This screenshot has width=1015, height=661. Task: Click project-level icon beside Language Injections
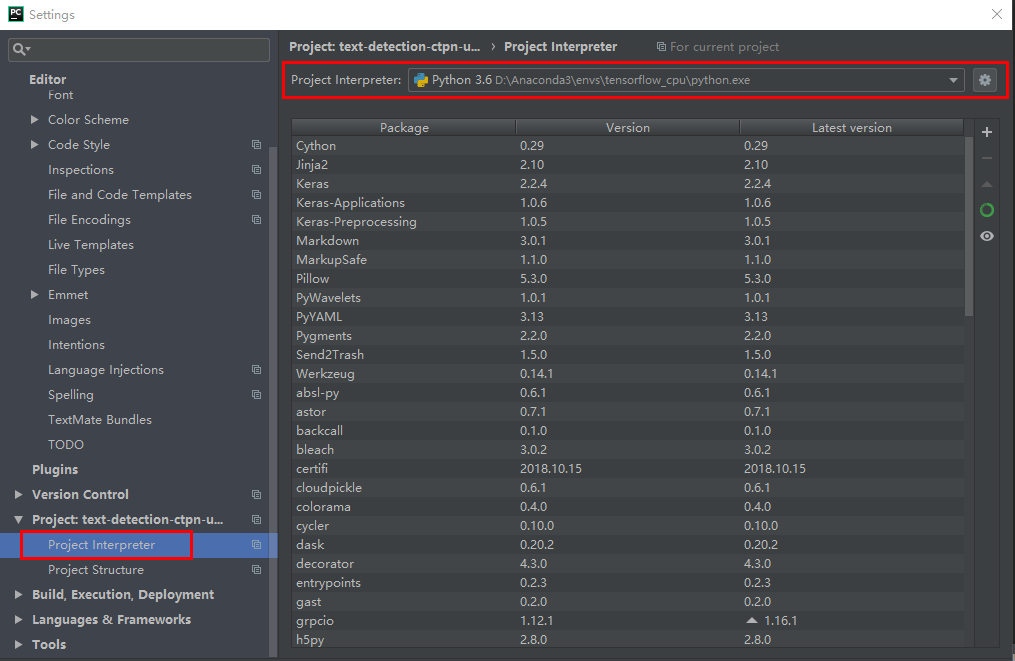click(x=256, y=370)
